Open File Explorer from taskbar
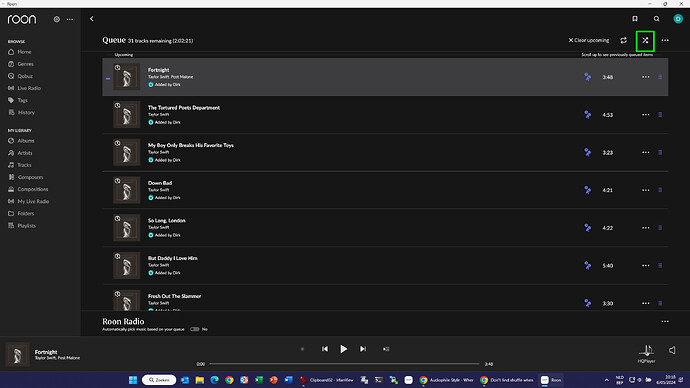The height and width of the screenshot is (388, 690). coord(200,380)
